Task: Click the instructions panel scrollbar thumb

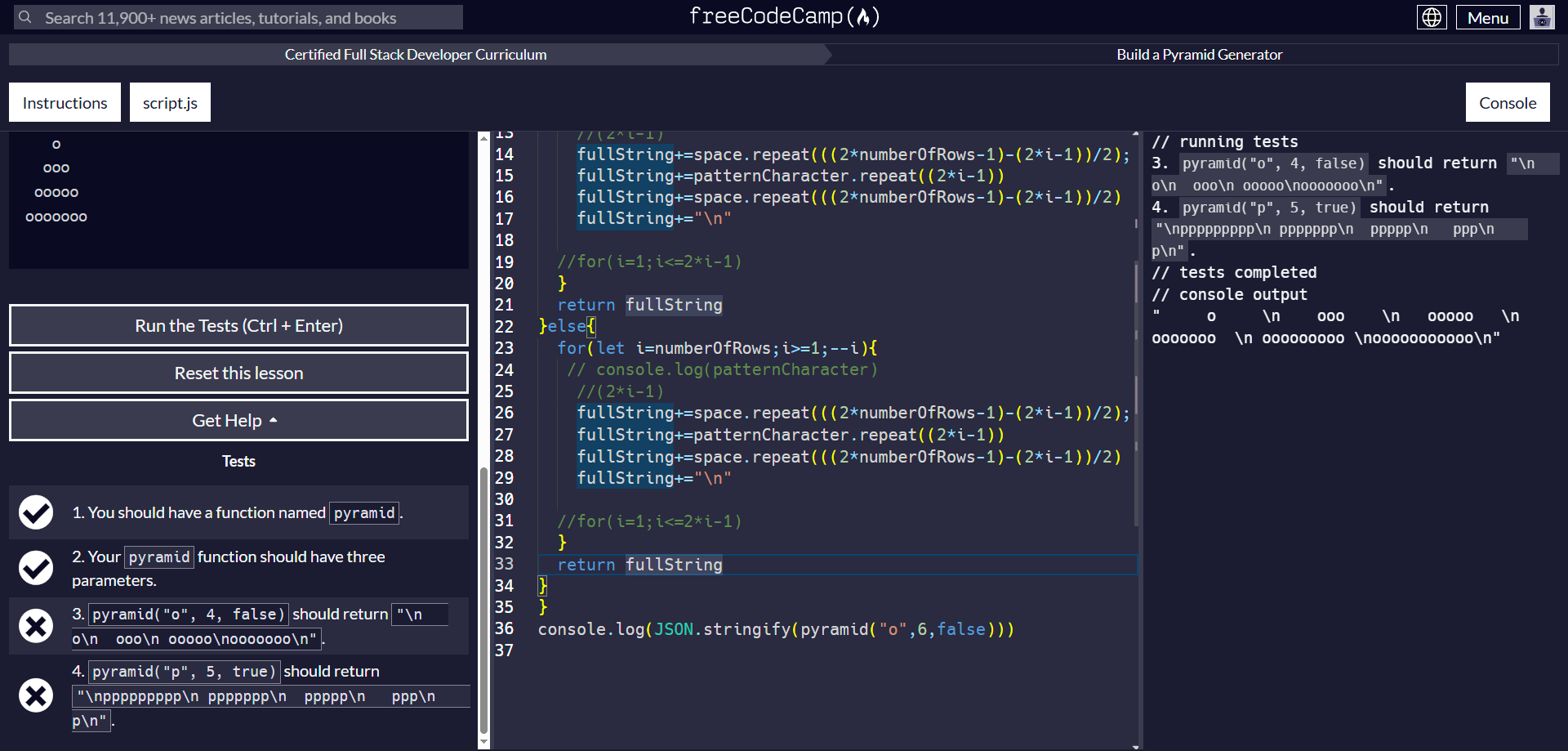Action: coord(483,601)
